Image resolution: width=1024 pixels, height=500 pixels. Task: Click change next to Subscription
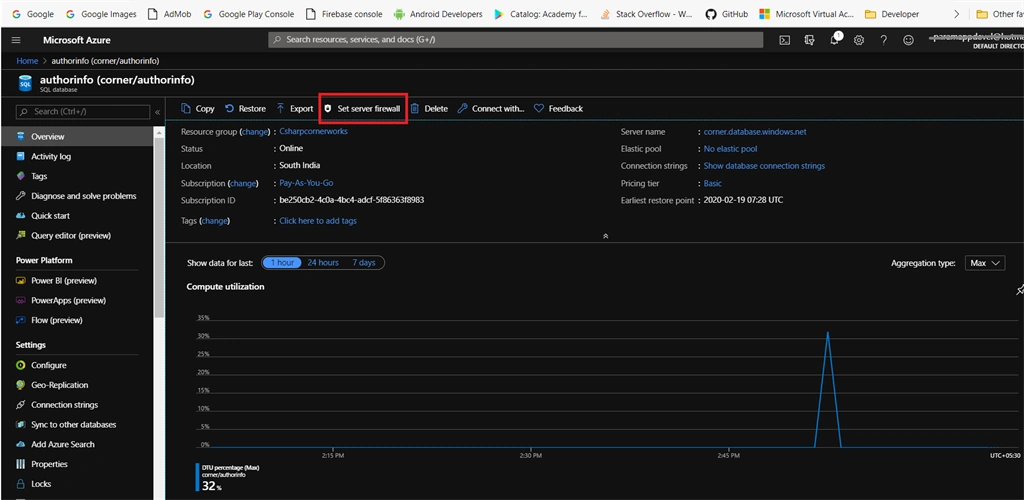point(244,183)
